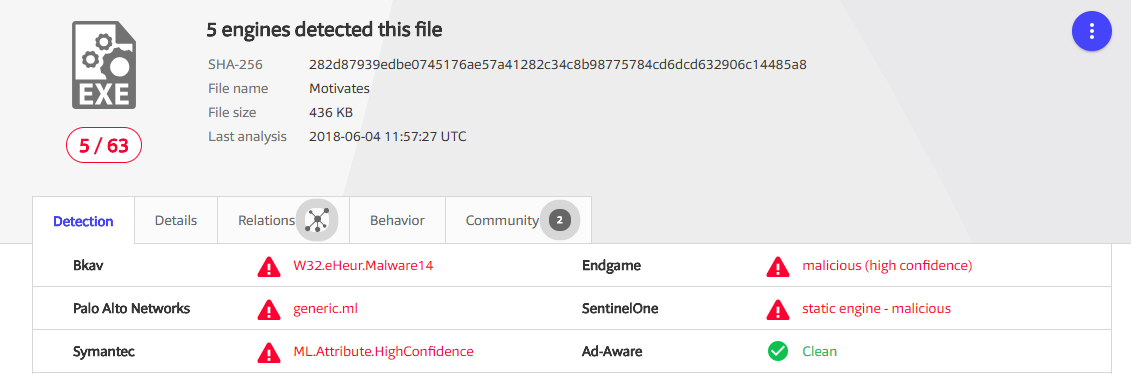Click the Bkav red warning icon
Image resolution: width=1131 pixels, height=374 pixels.
pyautogui.click(x=269, y=267)
